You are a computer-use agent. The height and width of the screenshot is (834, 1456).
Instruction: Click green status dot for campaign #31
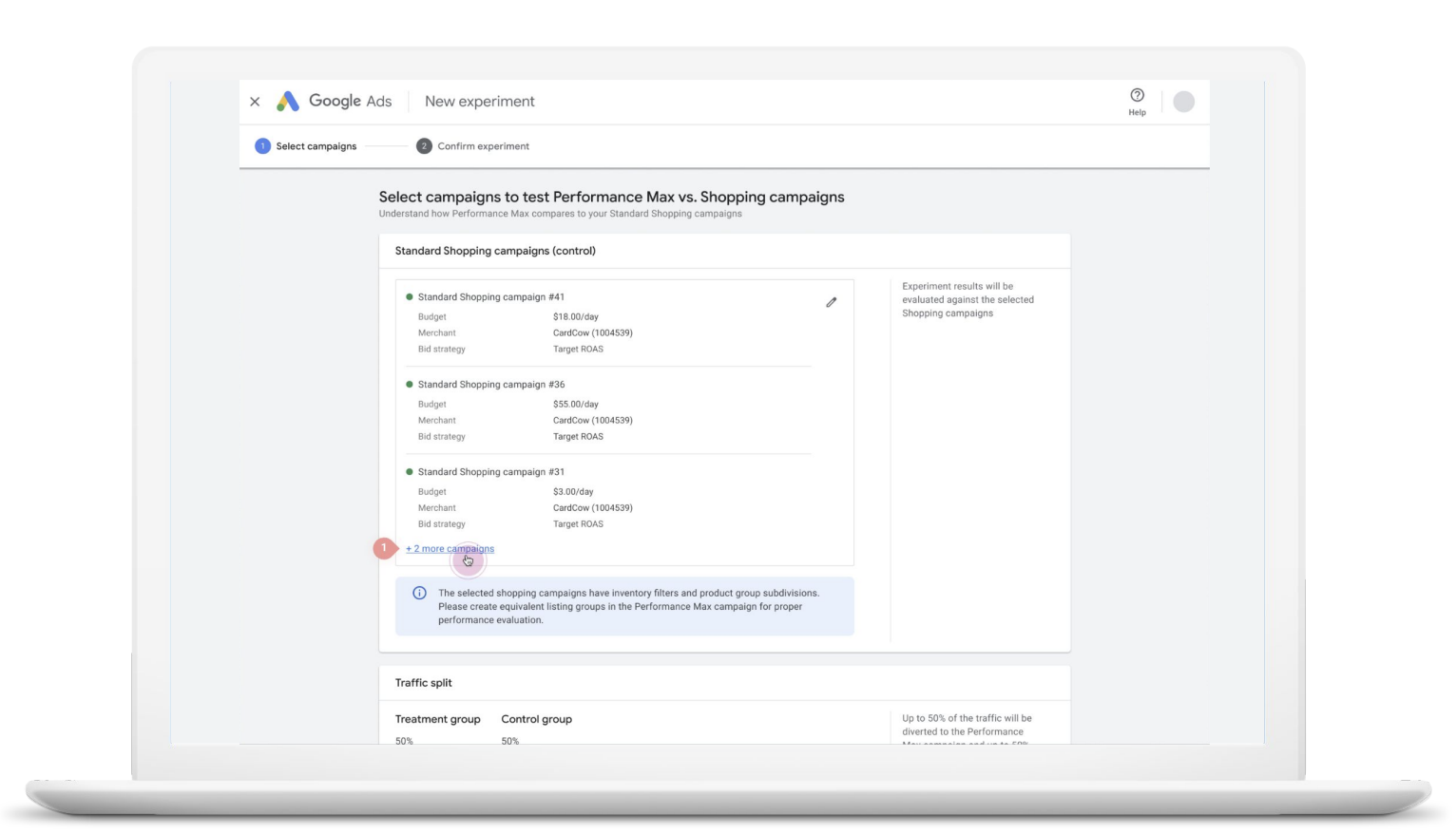pos(410,472)
